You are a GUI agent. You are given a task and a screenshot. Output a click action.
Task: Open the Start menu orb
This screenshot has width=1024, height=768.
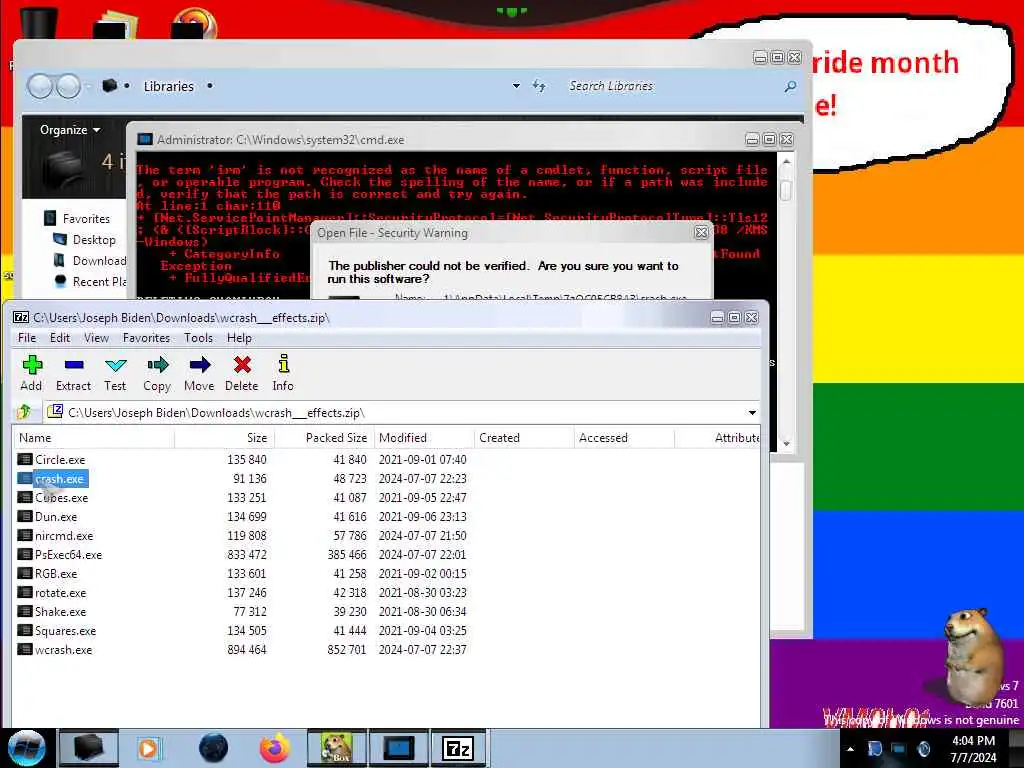(26, 748)
